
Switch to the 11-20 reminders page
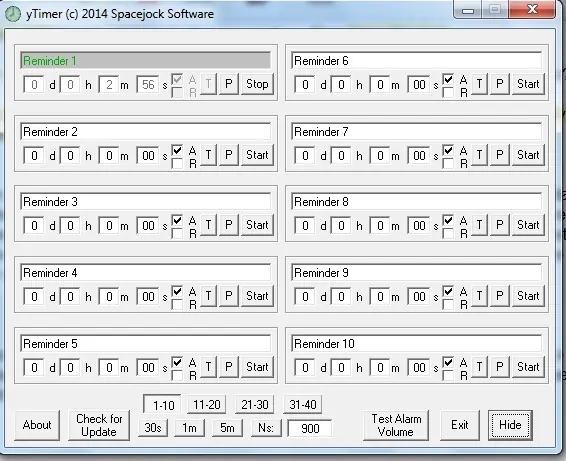point(206,405)
